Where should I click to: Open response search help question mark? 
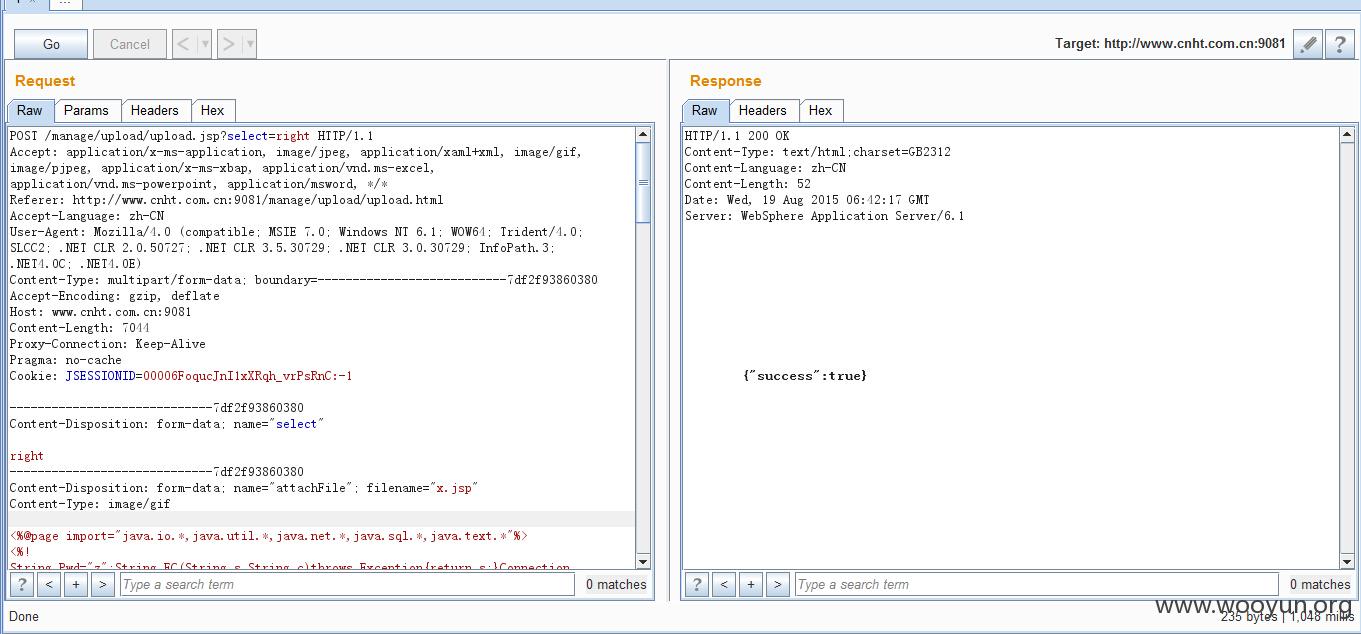(697, 584)
